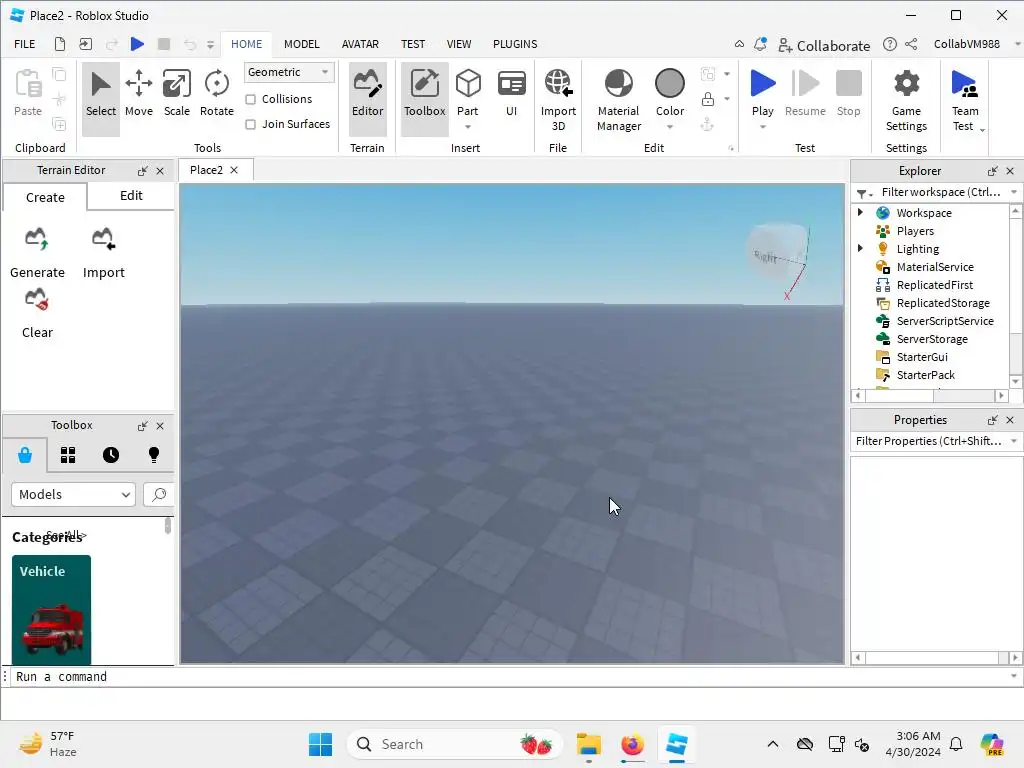Click the share icon
This screenshot has width=1024, height=768.
(912, 44)
